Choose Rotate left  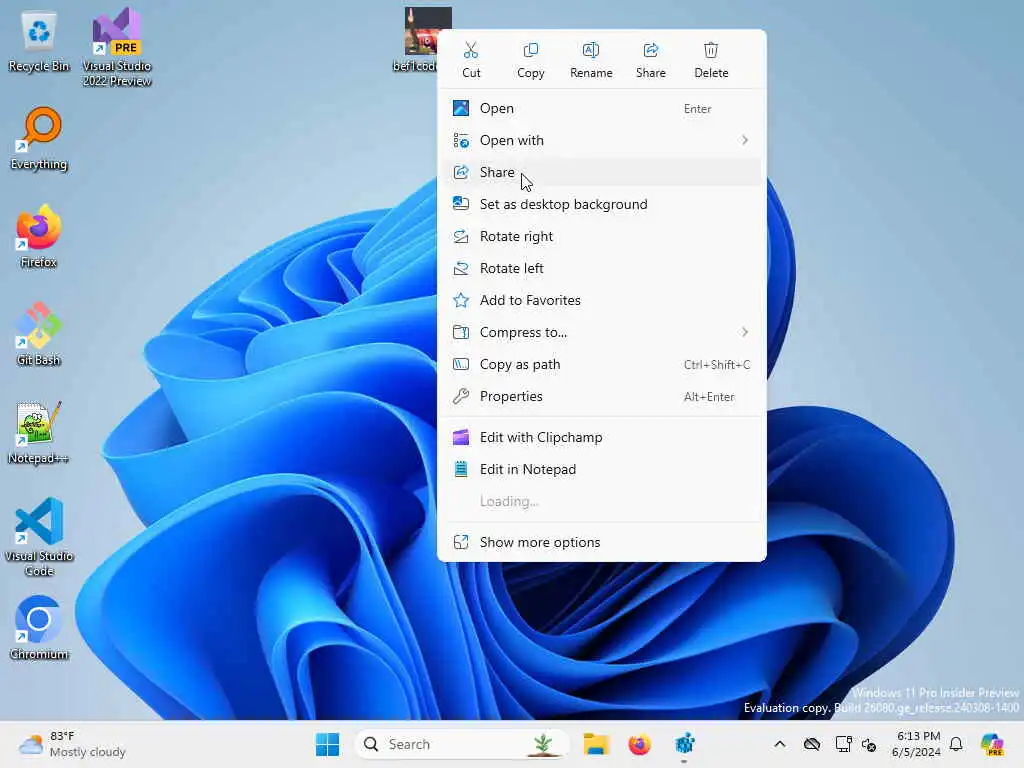pyautogui.click(x=601, y=268)
